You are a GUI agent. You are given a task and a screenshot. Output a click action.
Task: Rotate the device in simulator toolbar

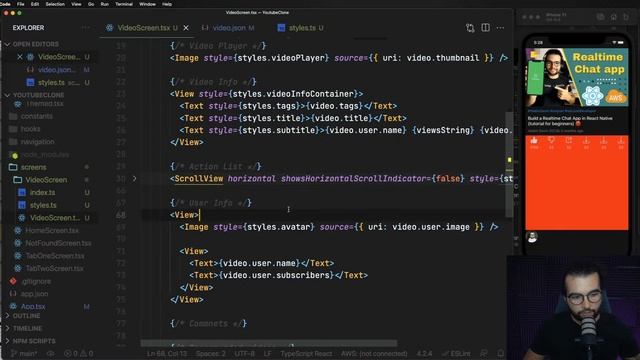tap(626, 17)
